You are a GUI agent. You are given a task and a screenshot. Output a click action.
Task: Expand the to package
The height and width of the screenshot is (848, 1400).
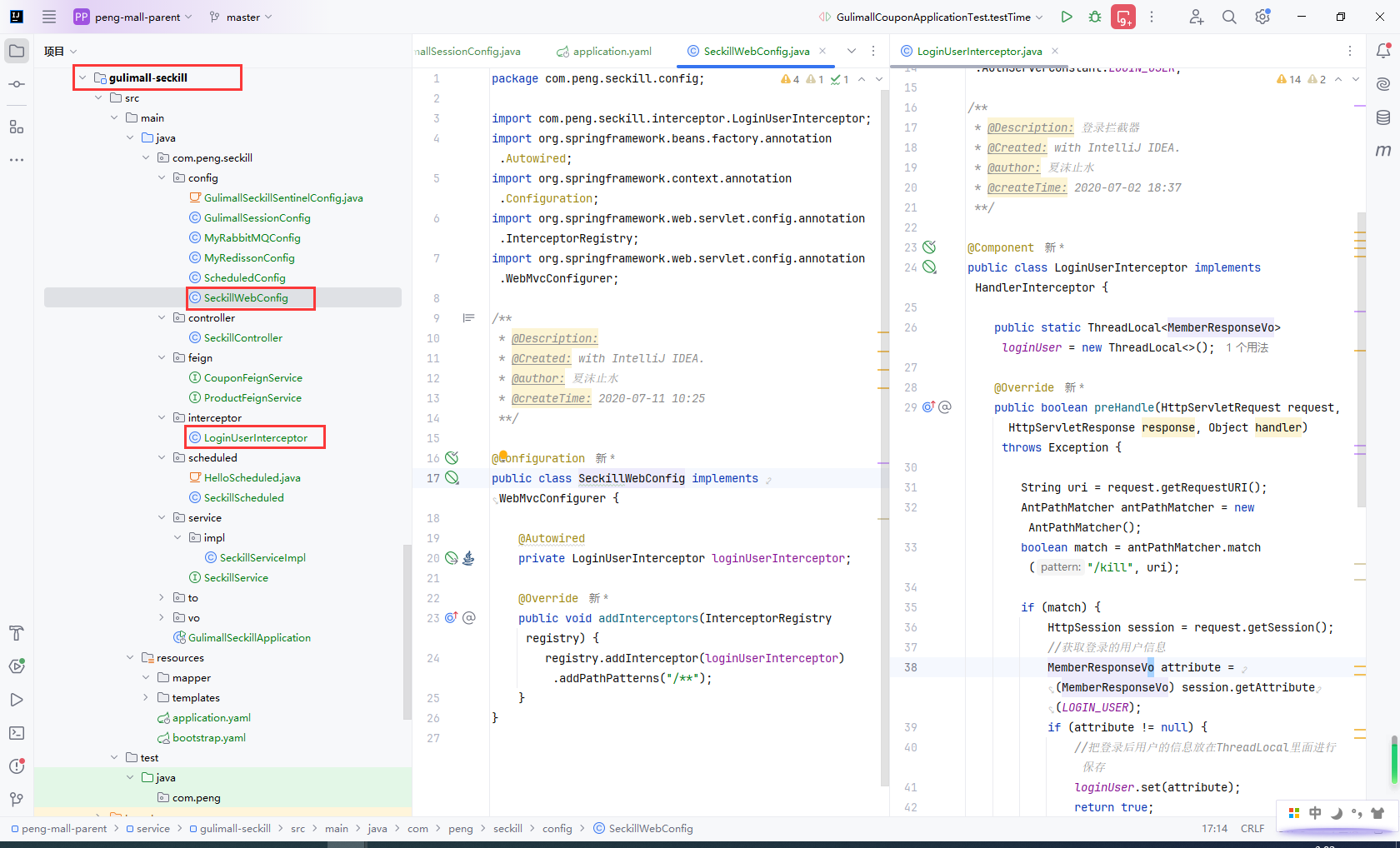162,597
